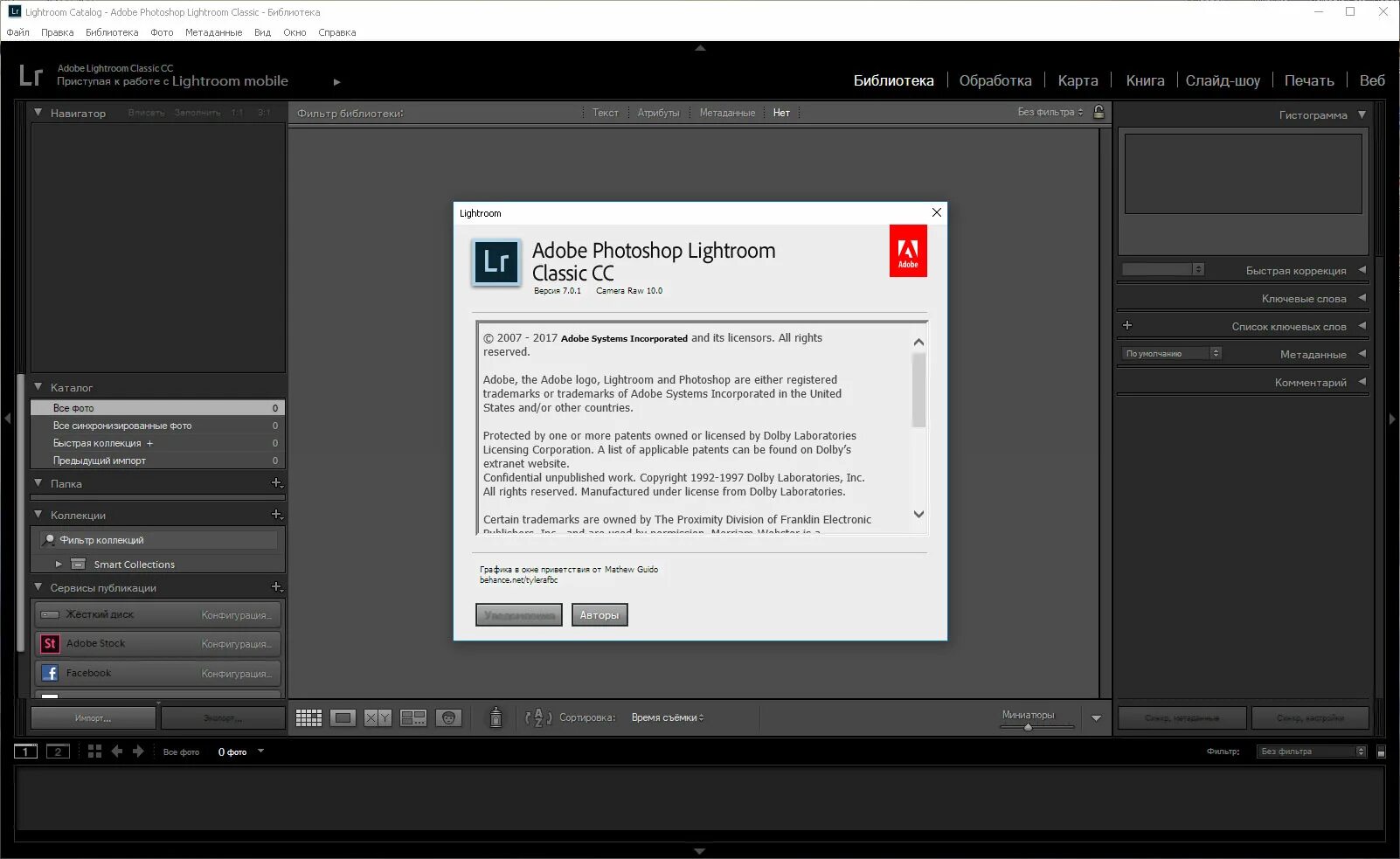Viewport: 1400px width, 859px height.
Task: Collapse the Навигатор panel
Action: [x=38, y=113]
